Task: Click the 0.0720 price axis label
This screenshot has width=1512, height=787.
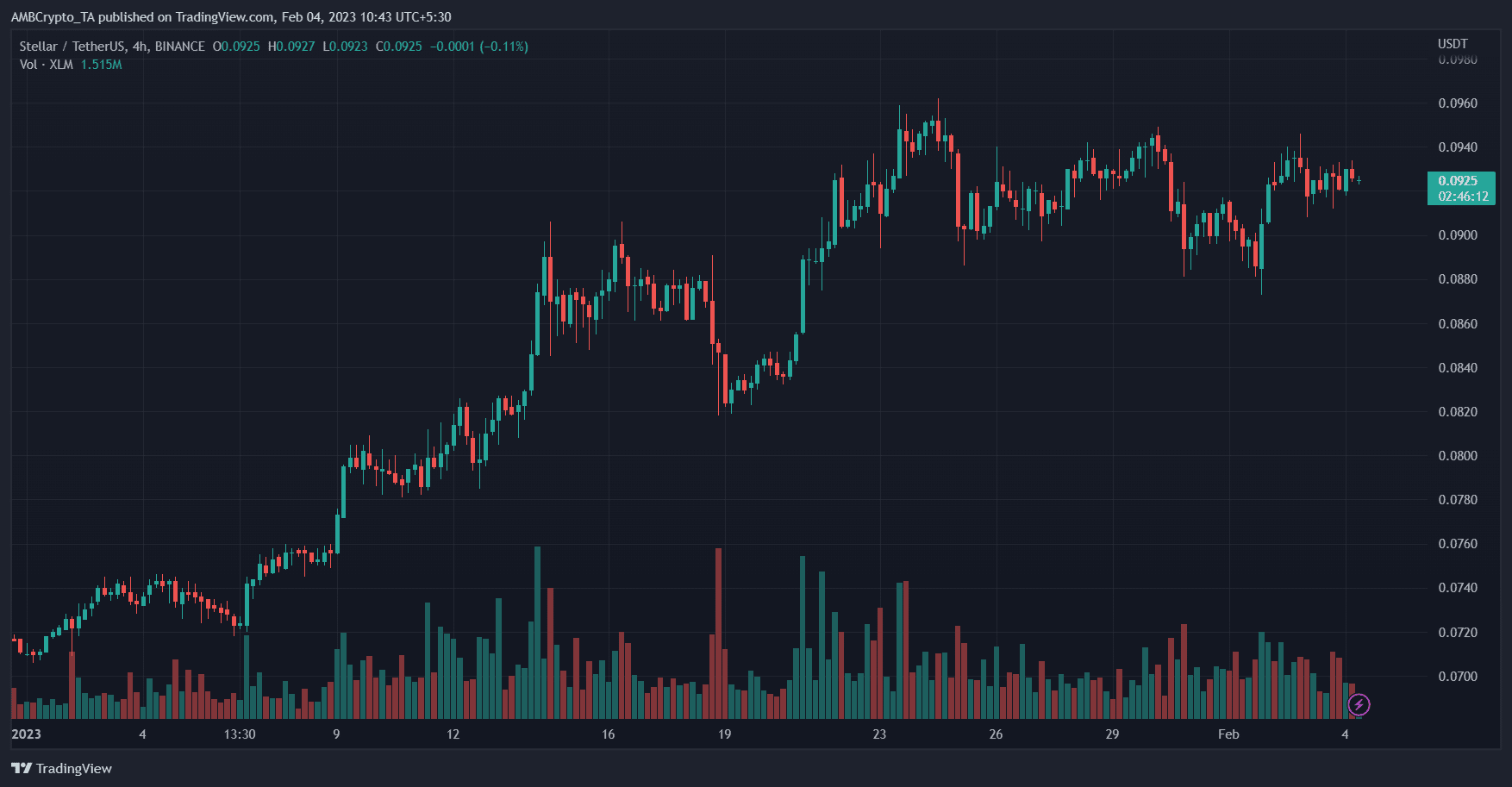Action: click(x=1458, y=633)
